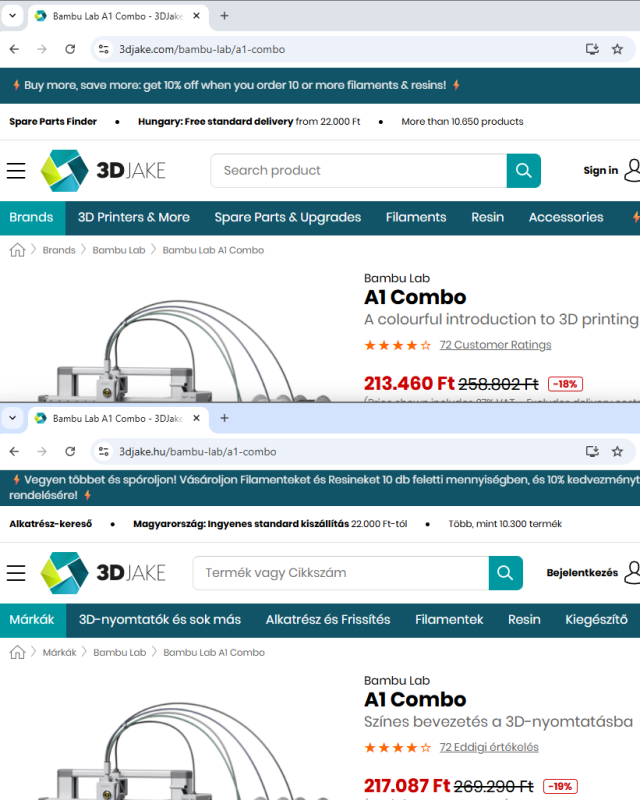Open the 72 Eddigi értékelés link
The height and width of the screenshot is (800, 640).
pyautogui.click(x=489, y=747)
